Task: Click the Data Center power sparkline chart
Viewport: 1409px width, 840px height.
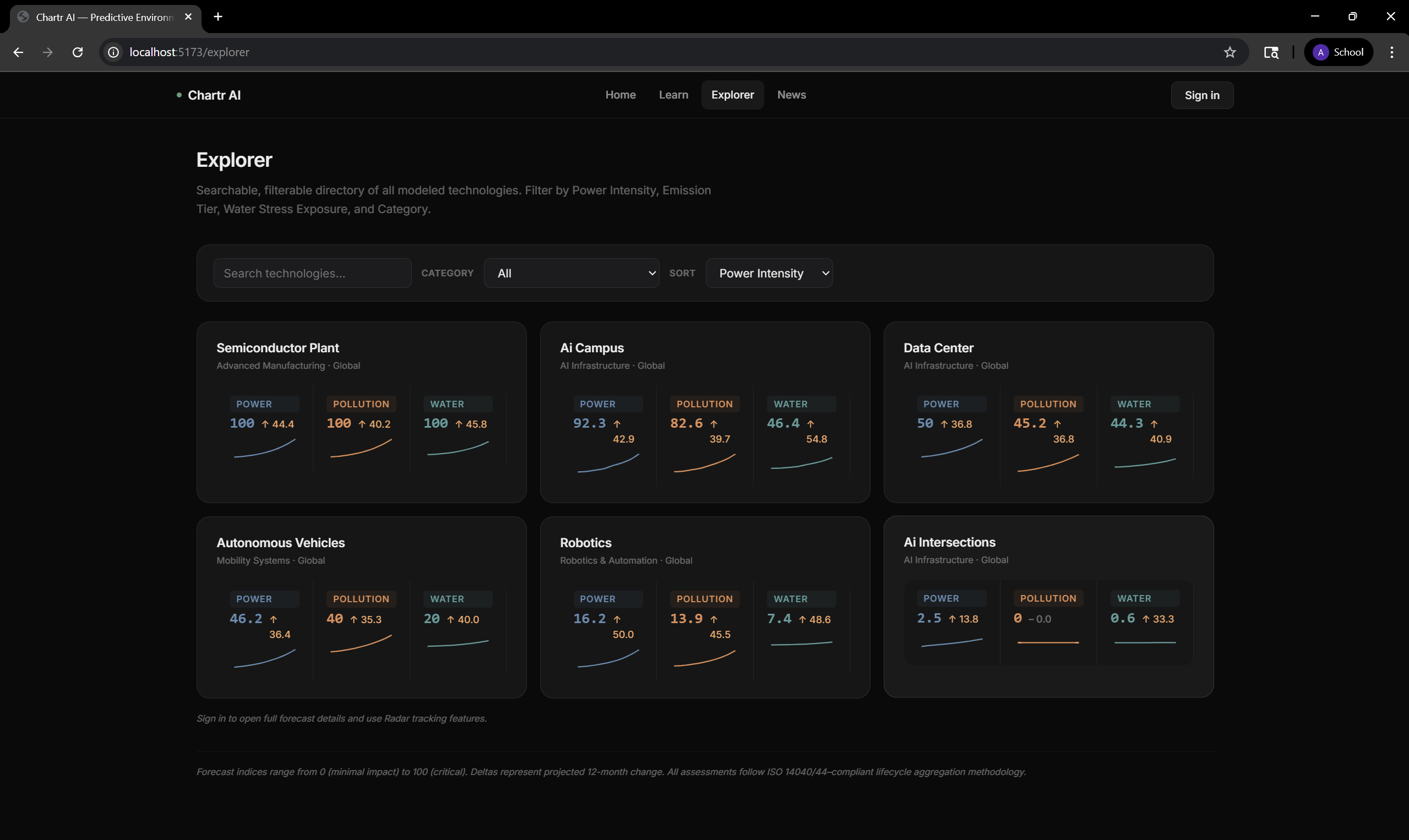Action: 951,448
